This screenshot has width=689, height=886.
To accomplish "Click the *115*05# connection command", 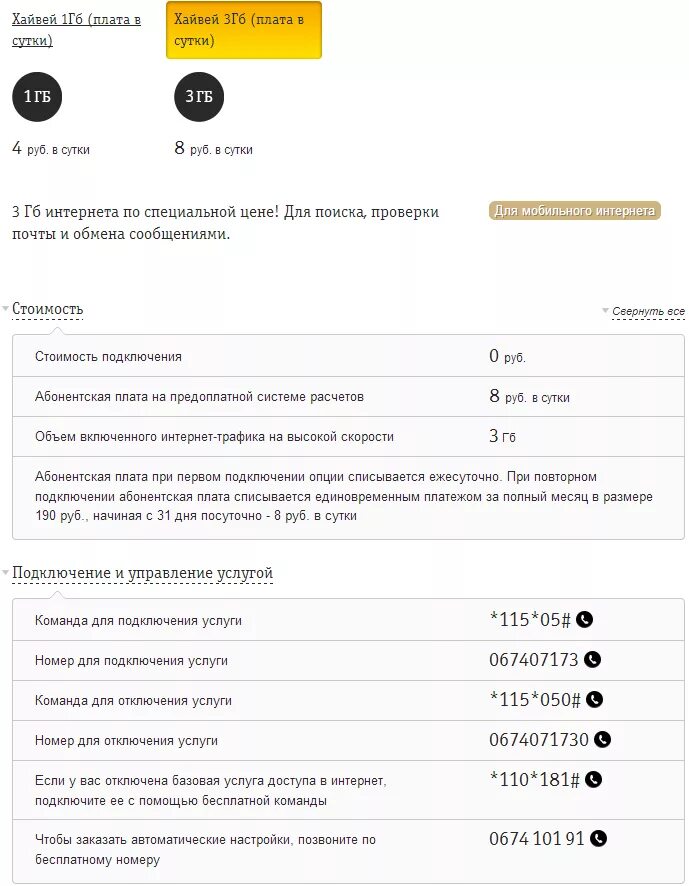I will tap(530, 620).
